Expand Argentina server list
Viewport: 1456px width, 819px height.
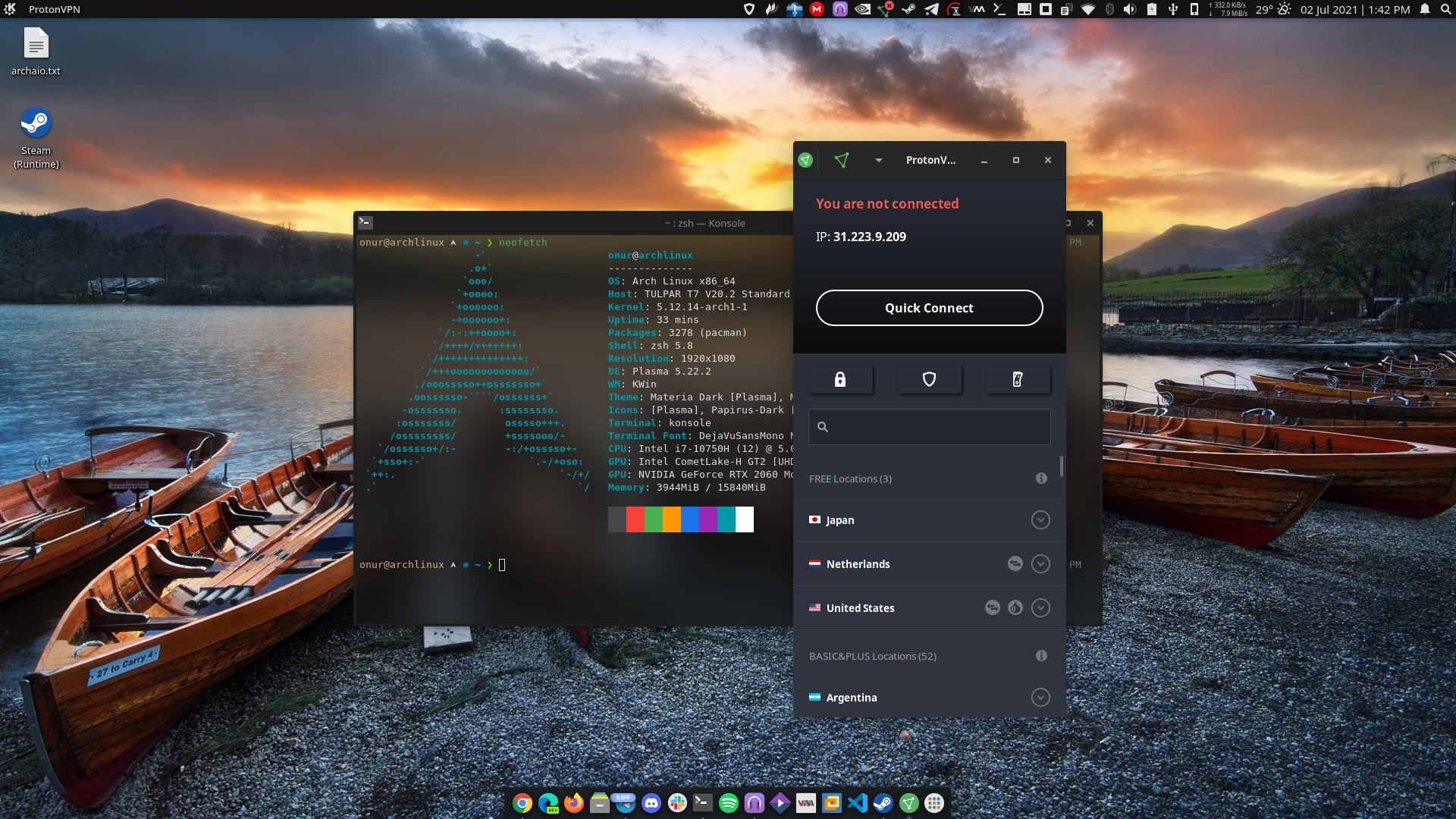pyautogui.click(x=1040, y=698)
